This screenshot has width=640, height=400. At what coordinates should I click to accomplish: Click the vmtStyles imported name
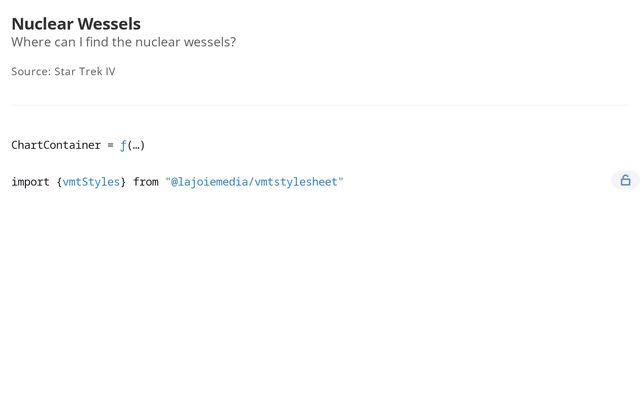point(91,182)
